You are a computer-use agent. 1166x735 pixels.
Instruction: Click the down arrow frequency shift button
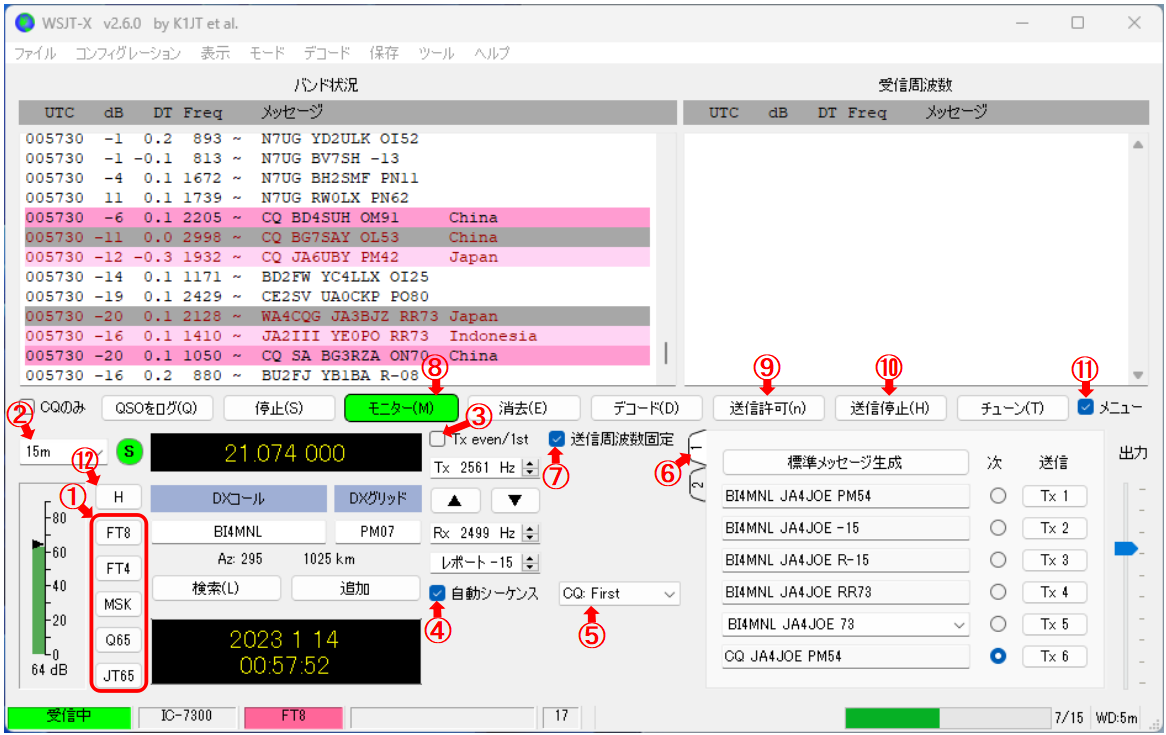pos(515,500)
